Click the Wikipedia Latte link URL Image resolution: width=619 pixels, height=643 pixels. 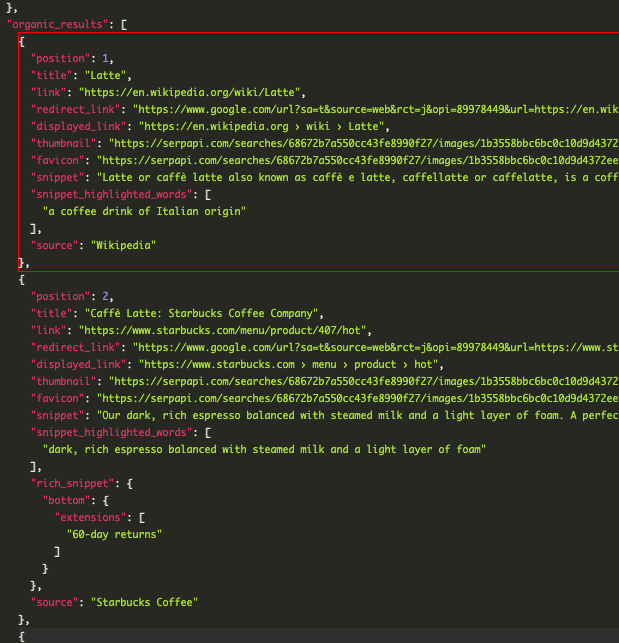[190, 92]
